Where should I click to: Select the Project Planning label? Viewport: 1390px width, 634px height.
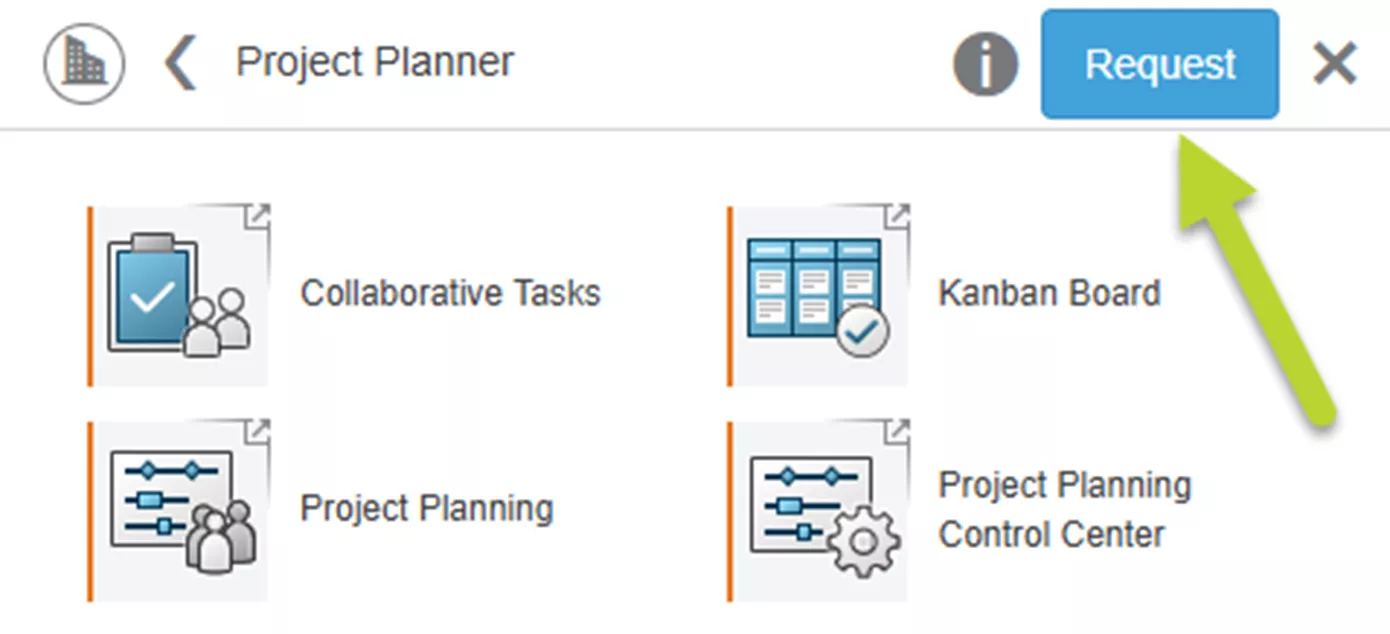(x=425, y=508)
